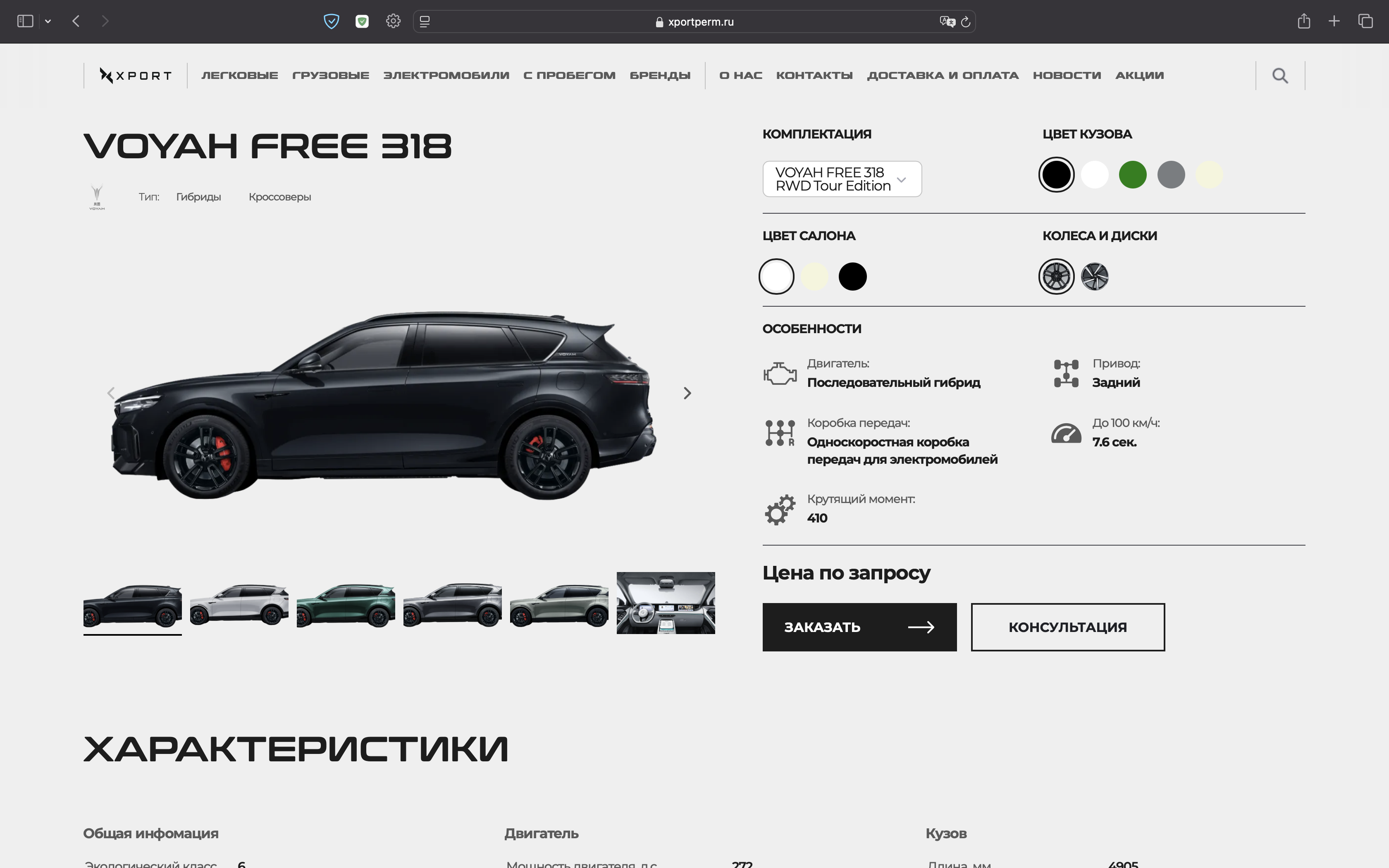The height and width of the screenshot is (868, 1389).
Task: Select white interior color
Action: click(777, 277)
